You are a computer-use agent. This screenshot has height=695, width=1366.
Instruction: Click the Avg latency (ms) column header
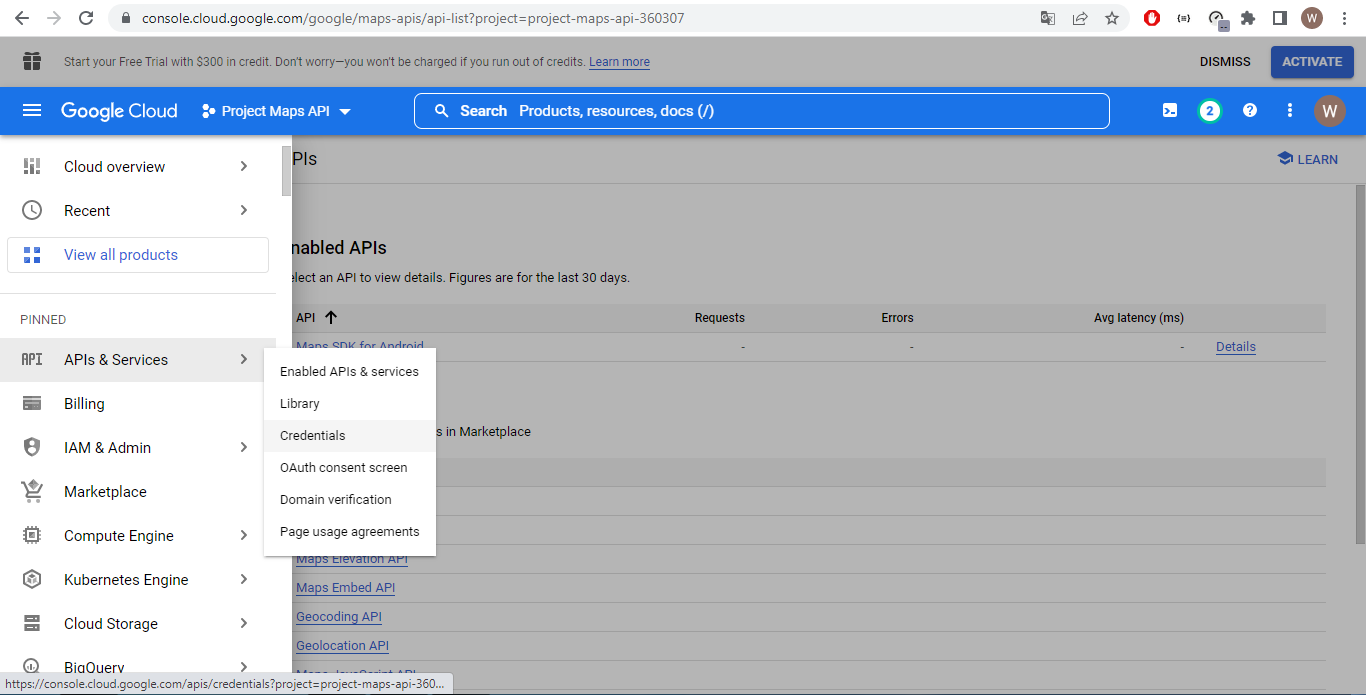click(x=1139, y=318)
